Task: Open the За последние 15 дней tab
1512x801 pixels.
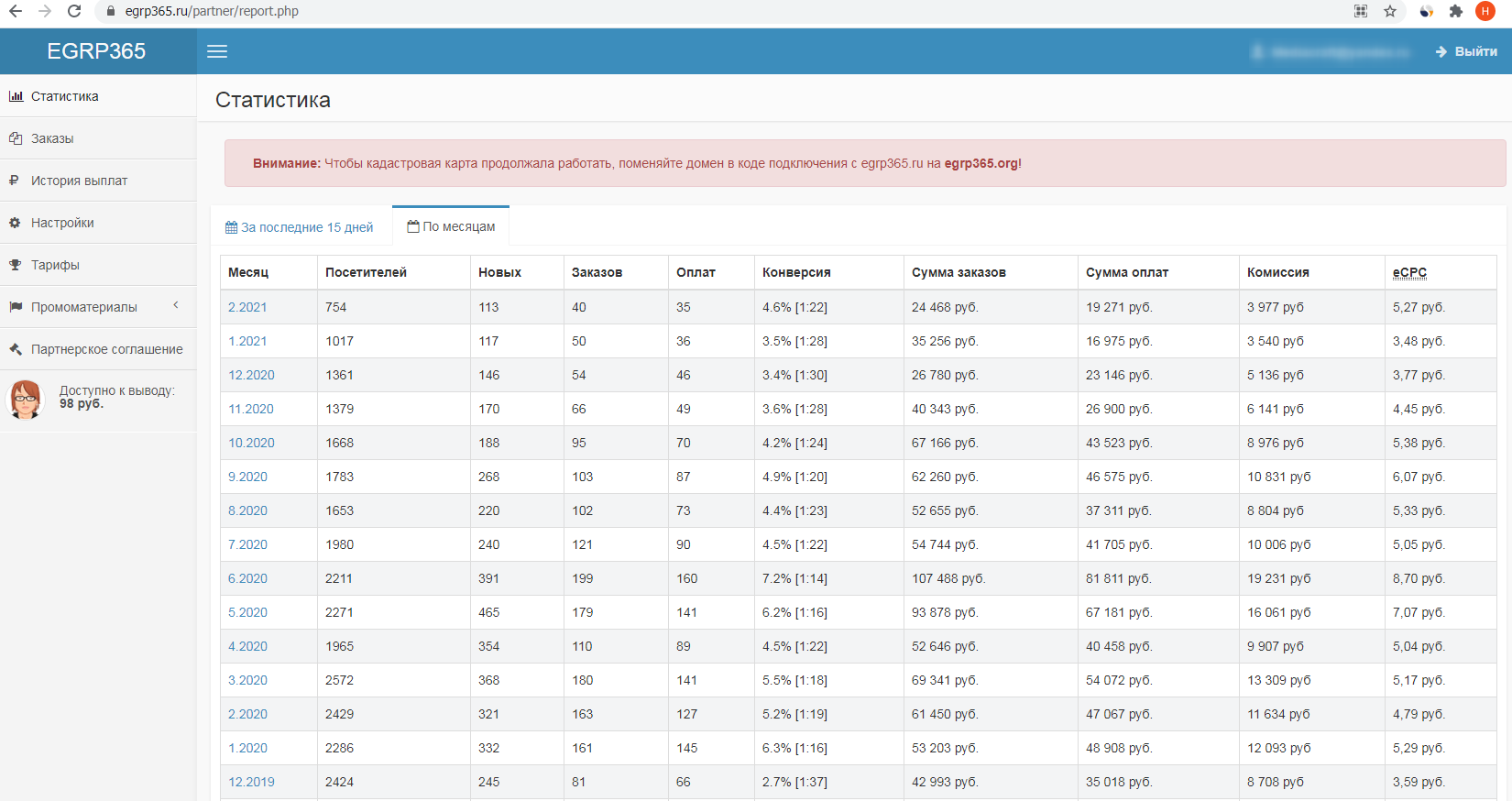Action: pos(300,227)
